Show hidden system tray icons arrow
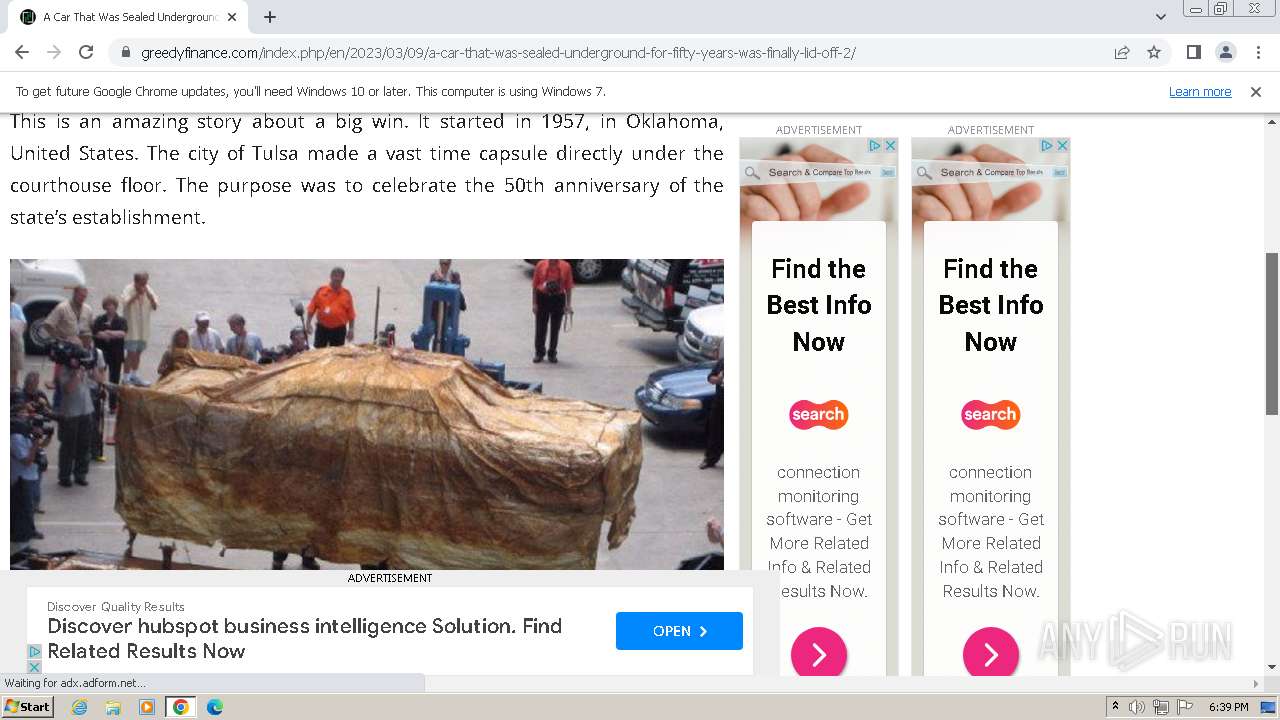The width and height of the screenshot is (1280, 720). (1116, 707)
